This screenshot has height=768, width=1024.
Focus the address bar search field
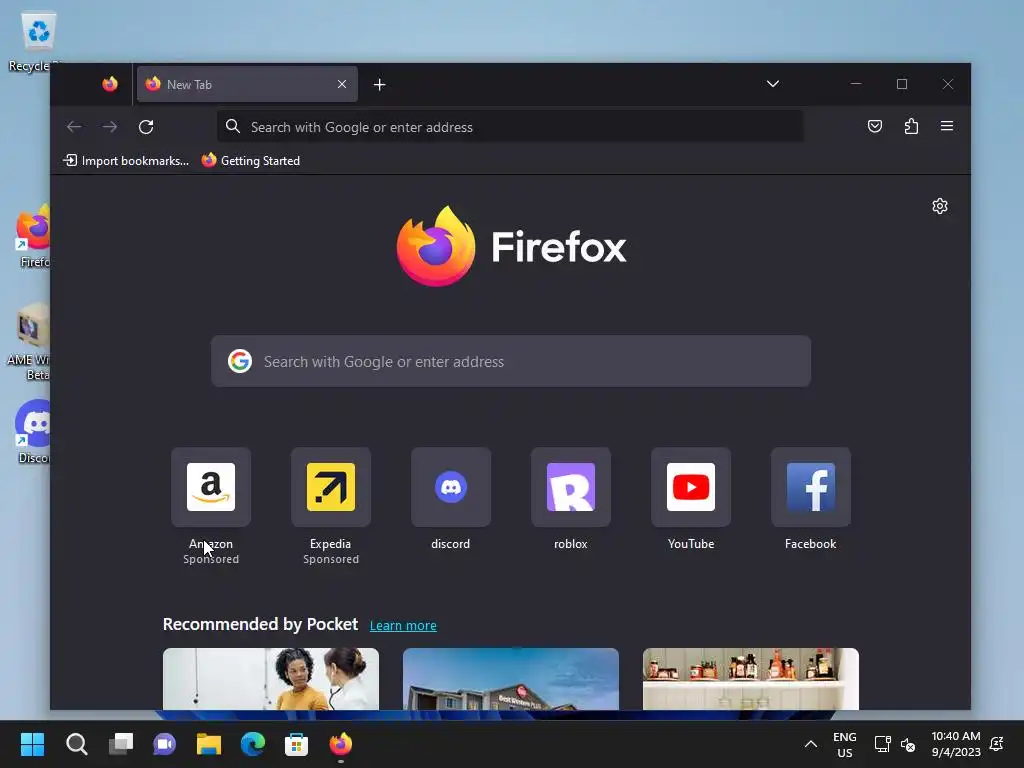(x=510, y=127)
